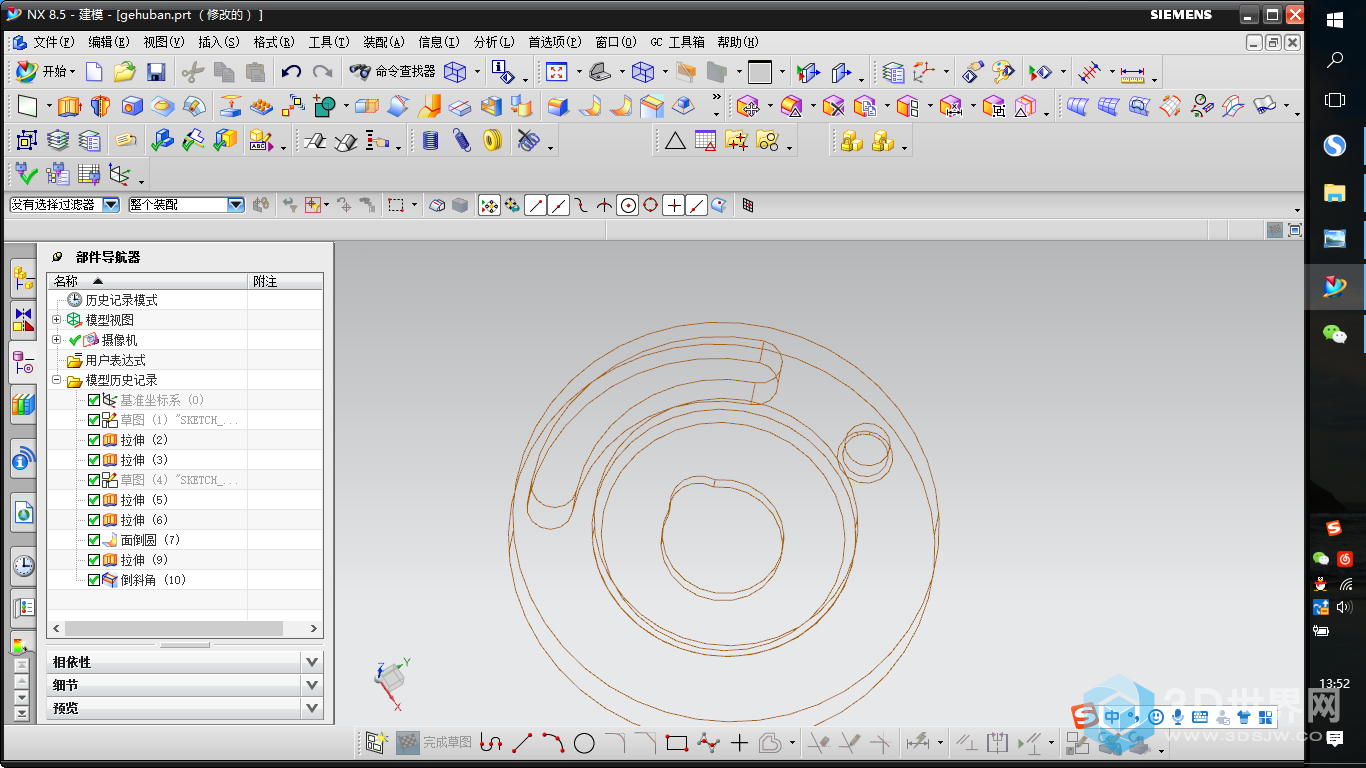The height and width of the screenshot is (768, 1366).
Task: Click the Profile sketch curve tool
Action: point(490,743)
